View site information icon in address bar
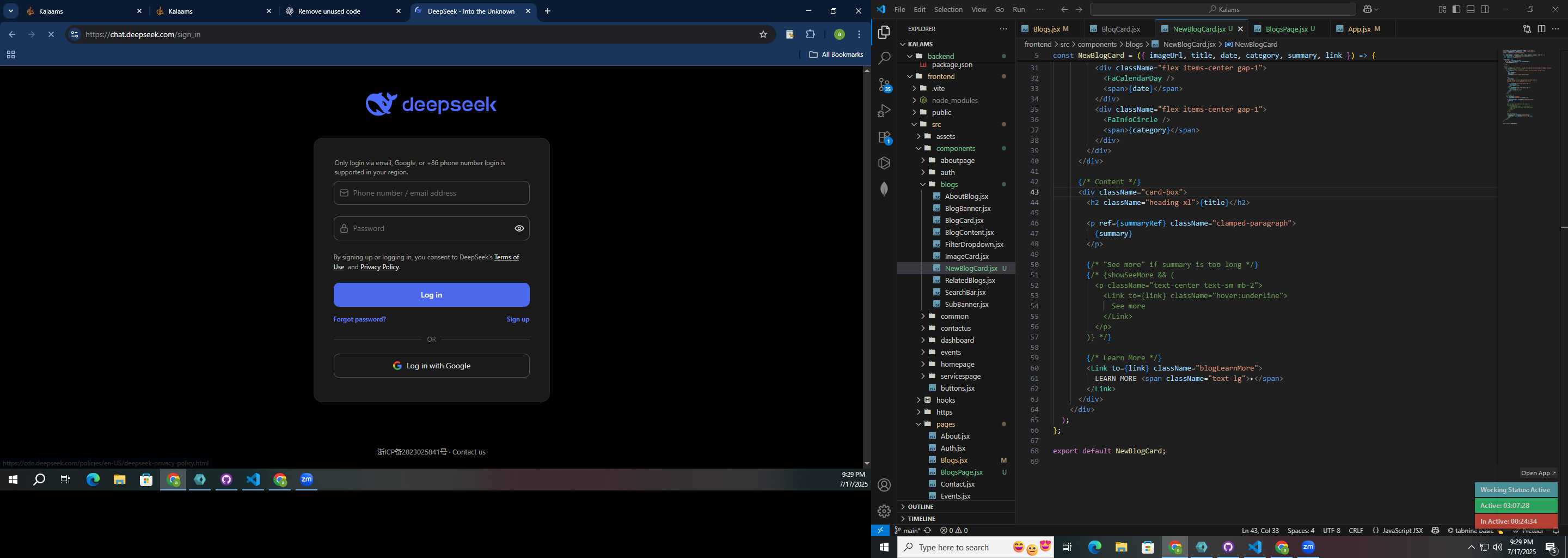This screenshot has width=1568, height=558. pyautogui.click(x=74, y=35)
